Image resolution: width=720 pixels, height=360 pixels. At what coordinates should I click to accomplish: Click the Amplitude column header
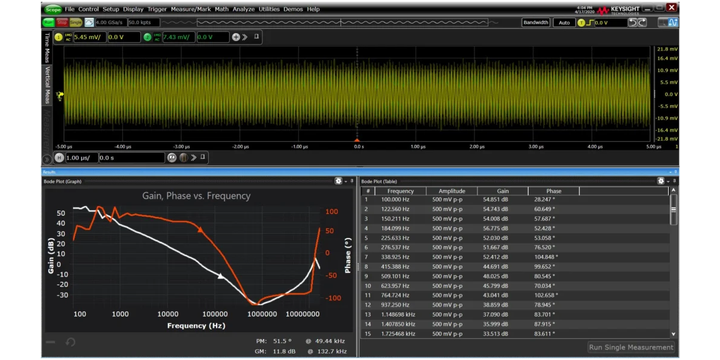pos(452,191)
